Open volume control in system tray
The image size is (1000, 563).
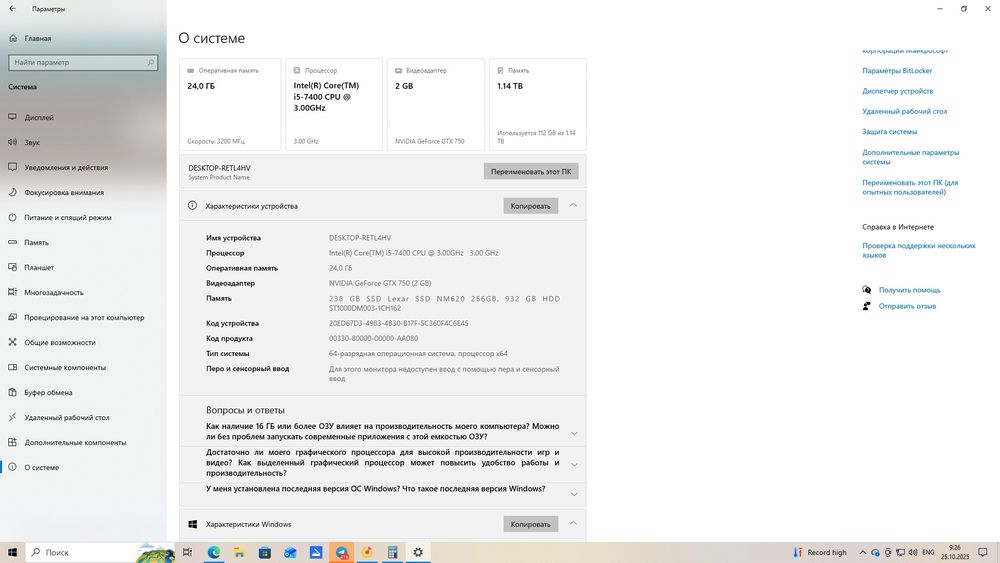(x=913, y=552)
